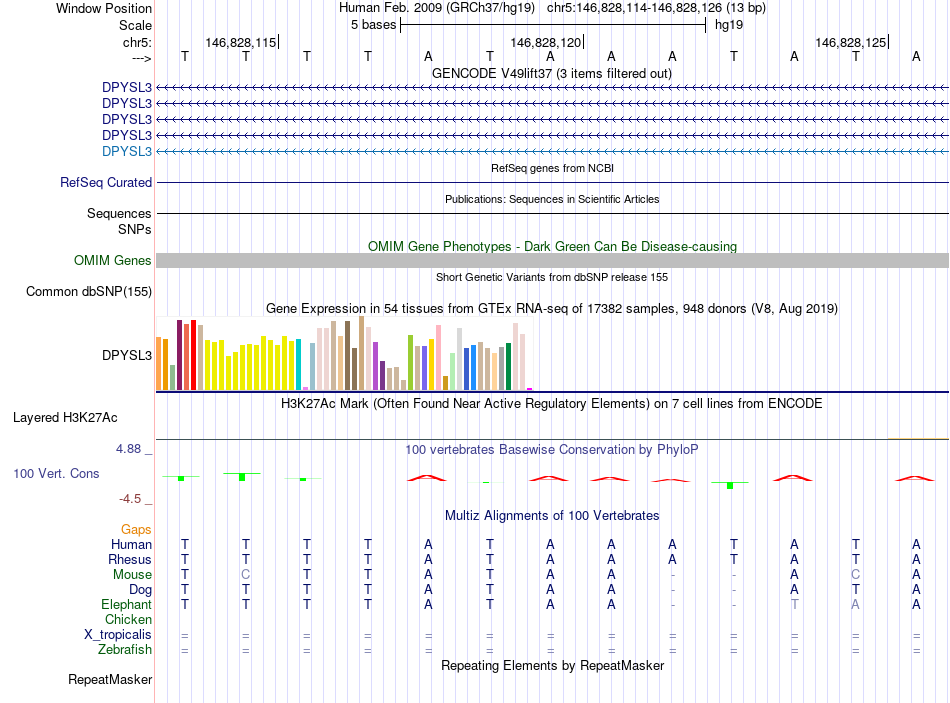Click the Chicken alignment row label
This screenshot has height=703, width=950.
(128, 619)
